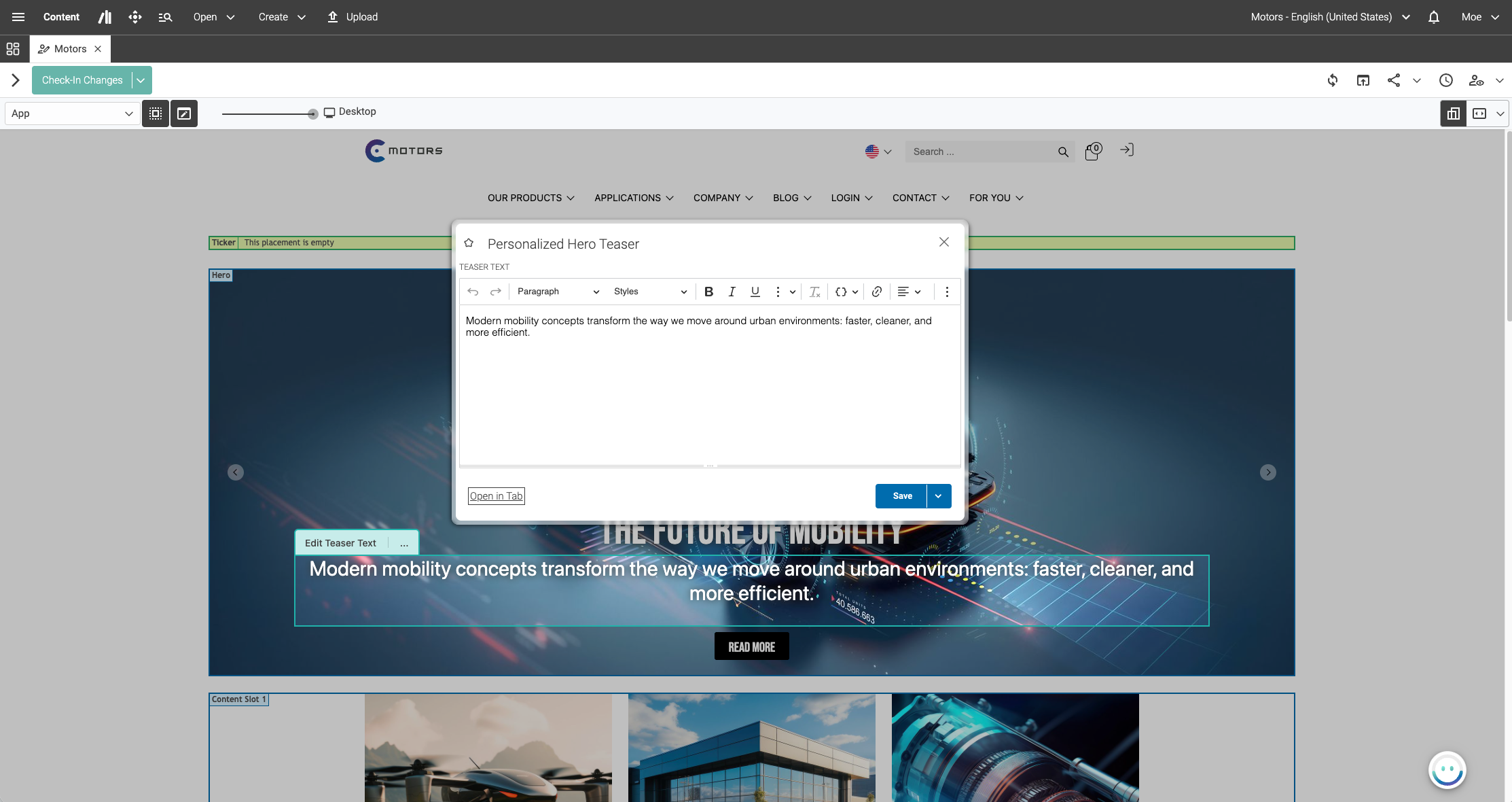Expand the Styles dropdown
Image resolution: width=1512 pixels, height=802 pixels.
[x=650, y=292]
